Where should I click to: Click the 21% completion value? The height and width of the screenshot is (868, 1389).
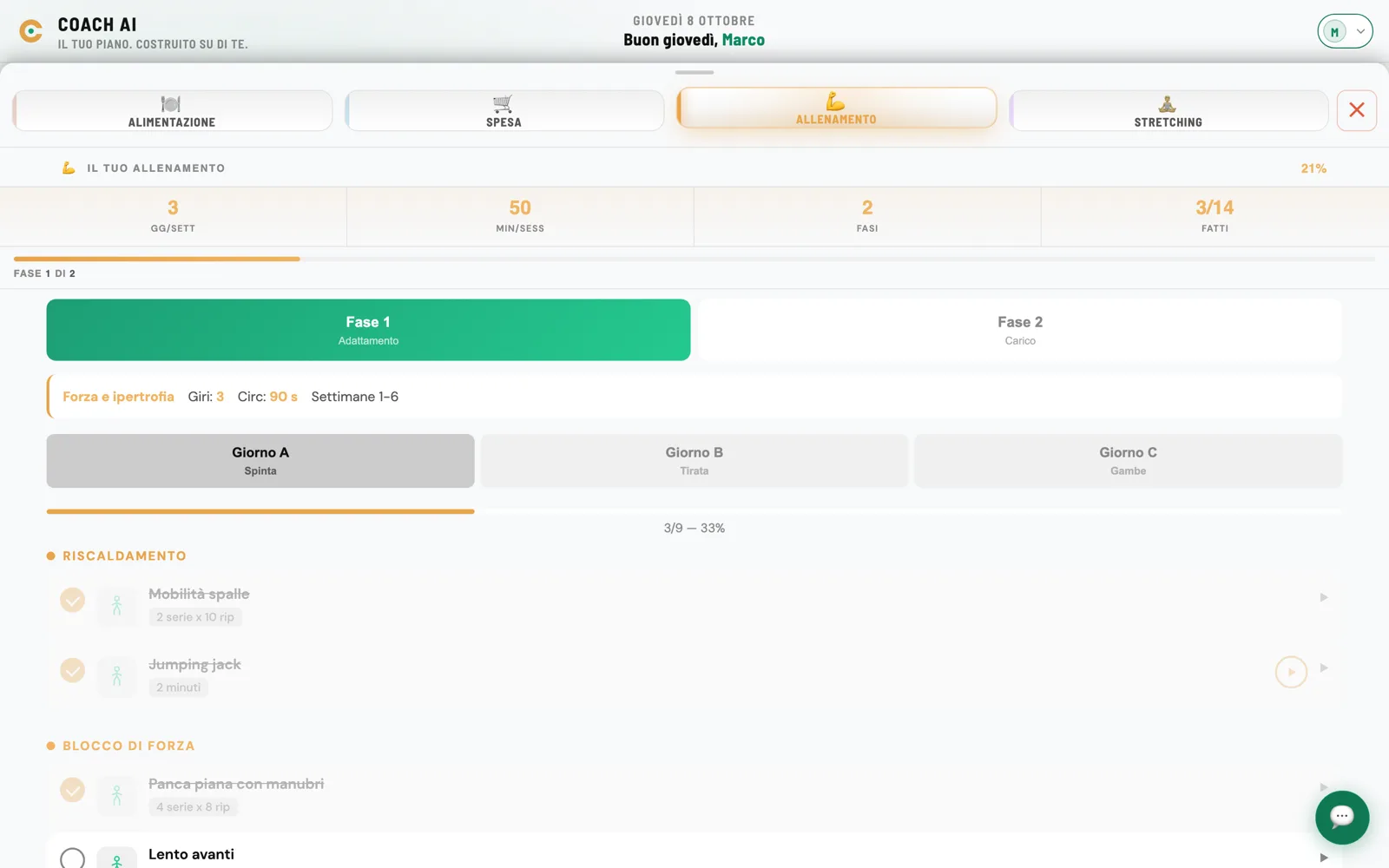[1313, 168]
